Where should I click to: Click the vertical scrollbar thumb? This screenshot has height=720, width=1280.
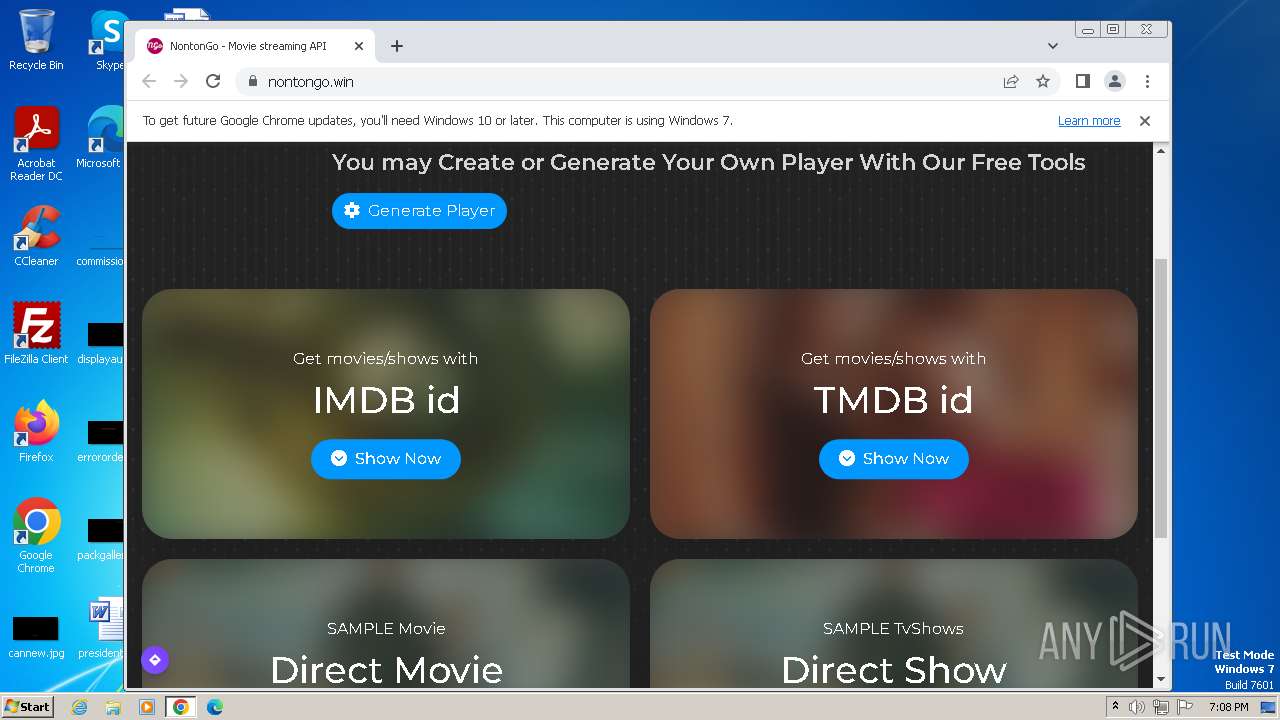click(x=1161, y=398)
